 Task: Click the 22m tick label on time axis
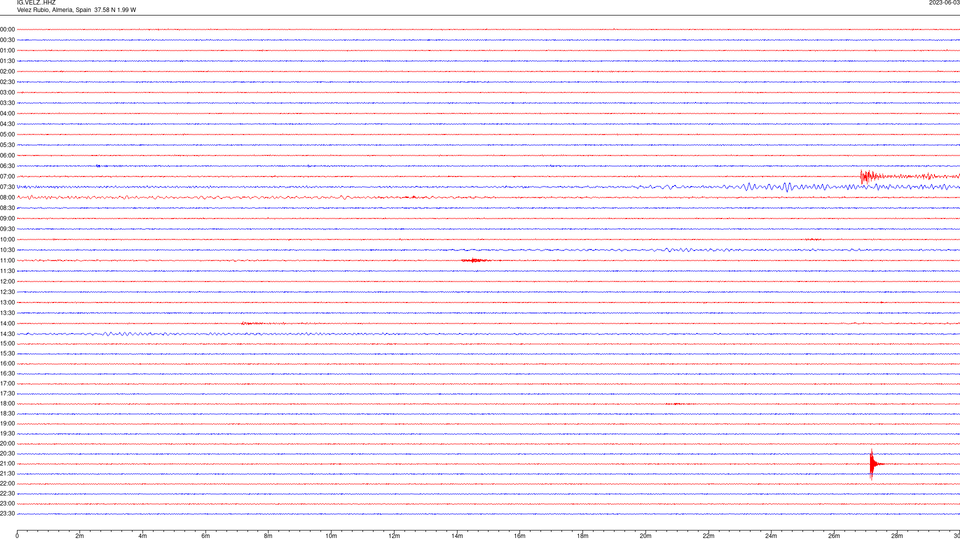pyautogui.click(x=708, y=536)
